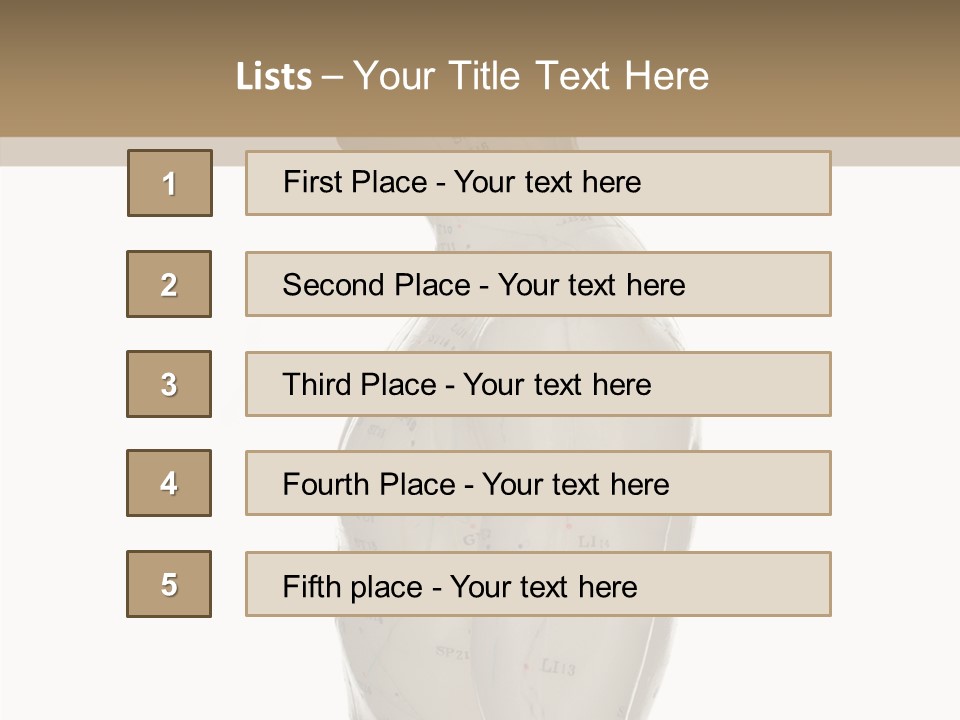
Task: Click the word Fourth in fourth row
Action: pyautogui.click(x=326, y=484)
